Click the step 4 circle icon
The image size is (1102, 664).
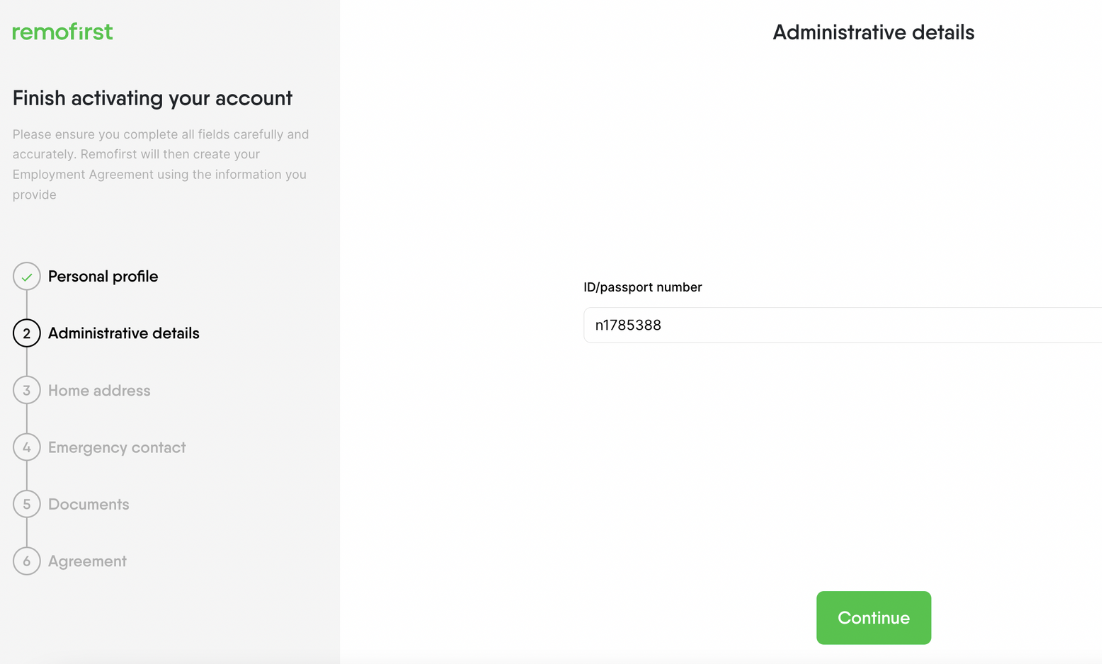pyautogui.click(x=27, y=447)
